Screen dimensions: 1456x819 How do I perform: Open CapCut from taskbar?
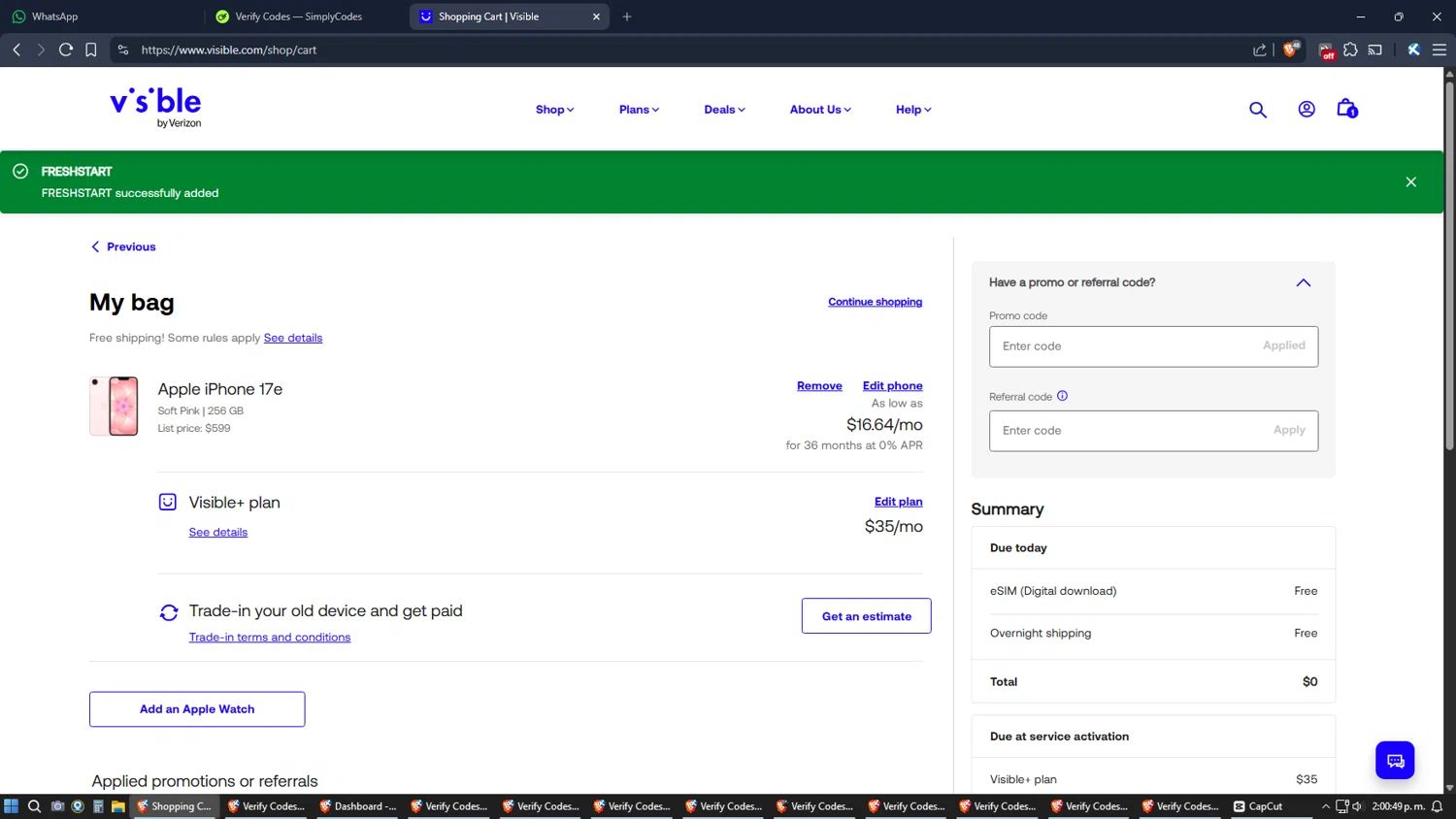(1259, 806)
